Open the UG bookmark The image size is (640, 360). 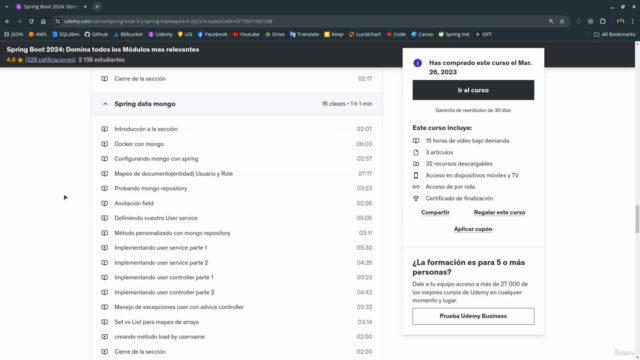click(185, 34)
